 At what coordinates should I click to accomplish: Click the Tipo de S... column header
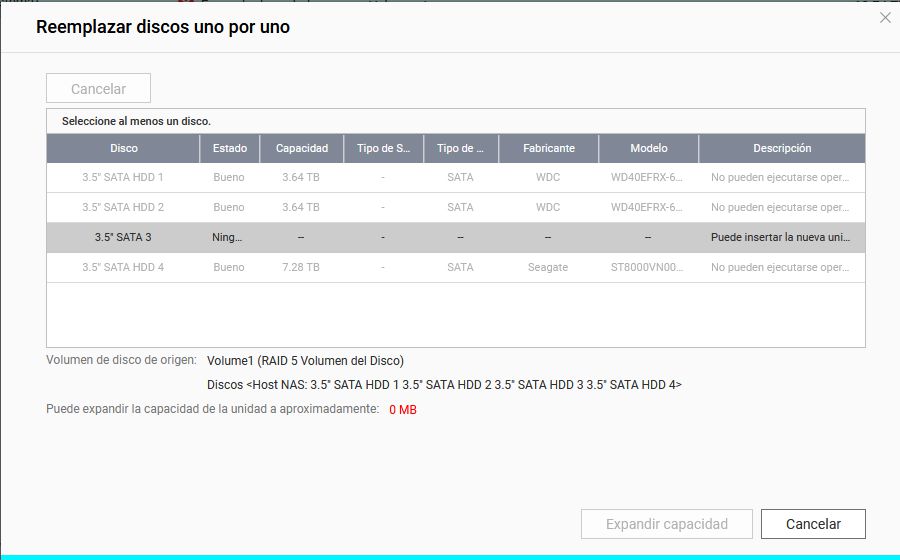tap(383, 148)
